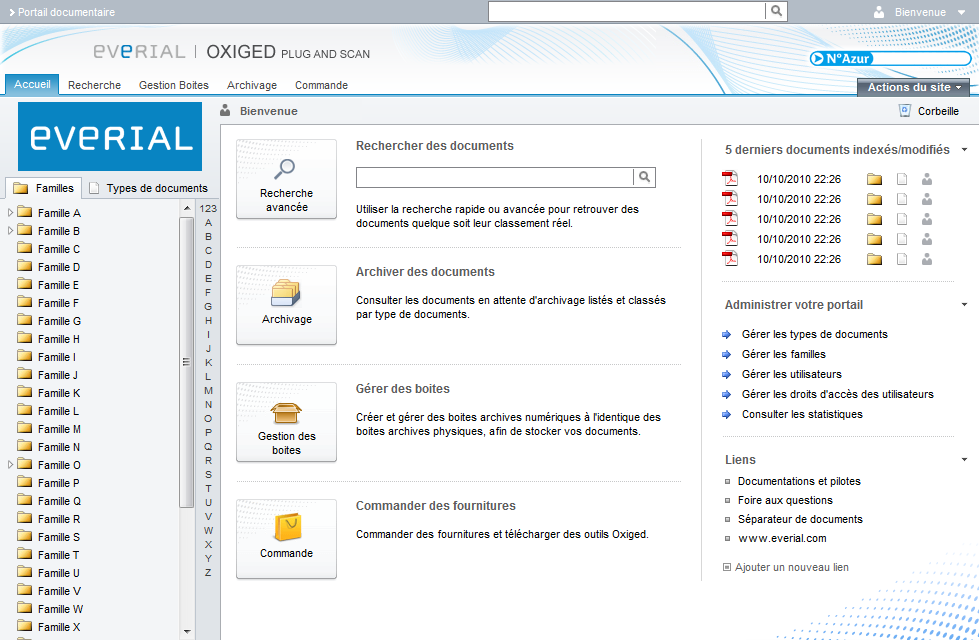Open the Recherche avancée magnifier tile
The width and height of the screenshot is (979, 640).
tap(286, 179)
